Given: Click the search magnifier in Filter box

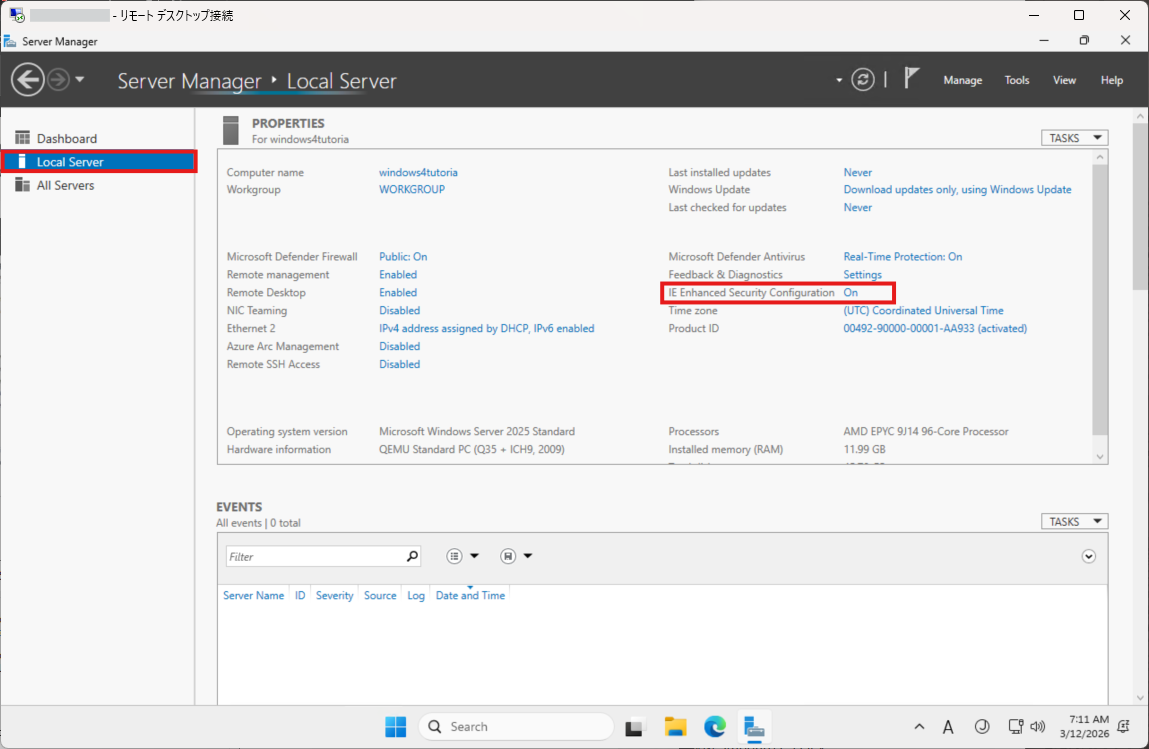Looking at the screenshot, I should point(411,556).
